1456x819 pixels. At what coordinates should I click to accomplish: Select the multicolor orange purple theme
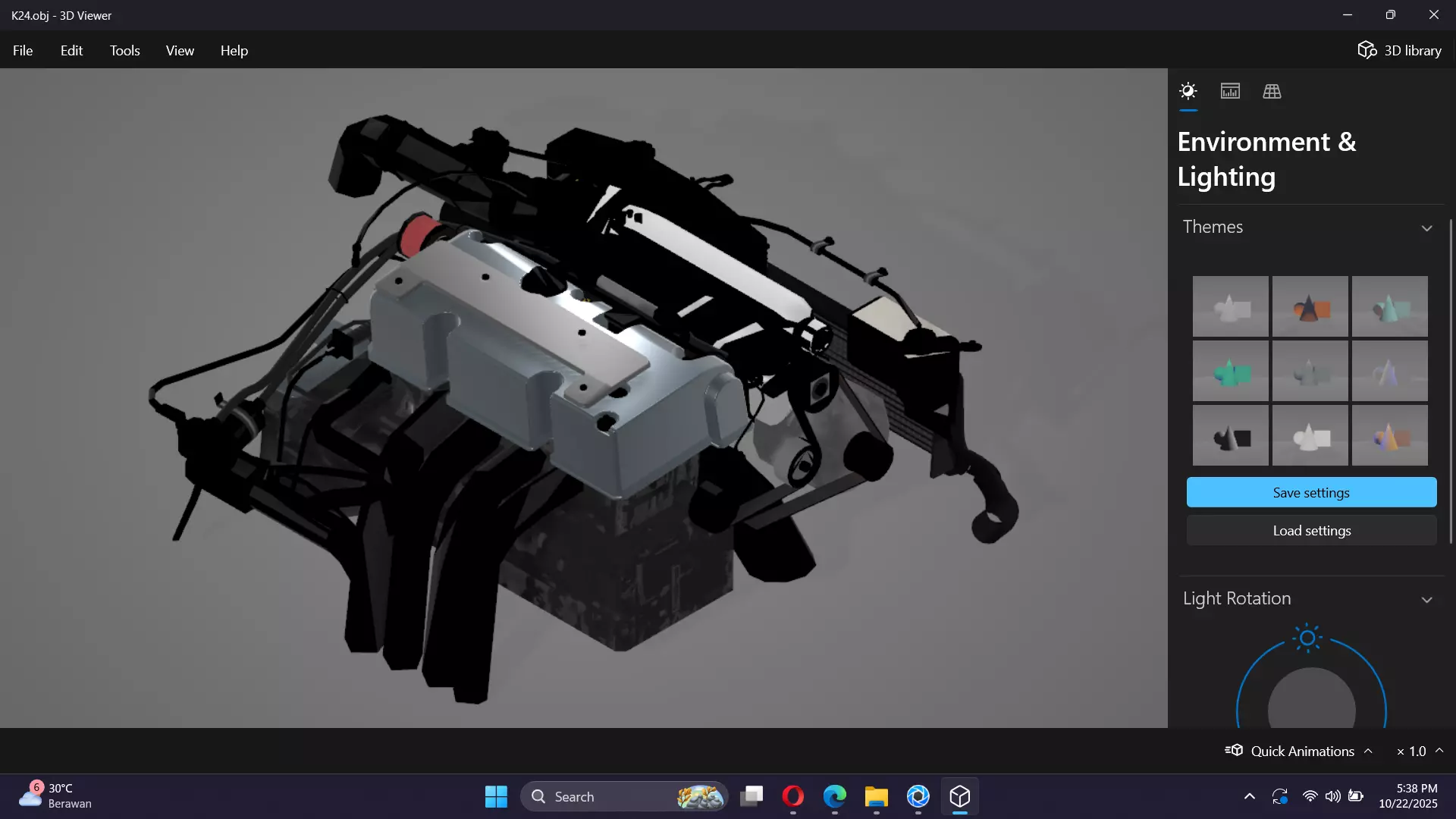(x=1389, y=435)
